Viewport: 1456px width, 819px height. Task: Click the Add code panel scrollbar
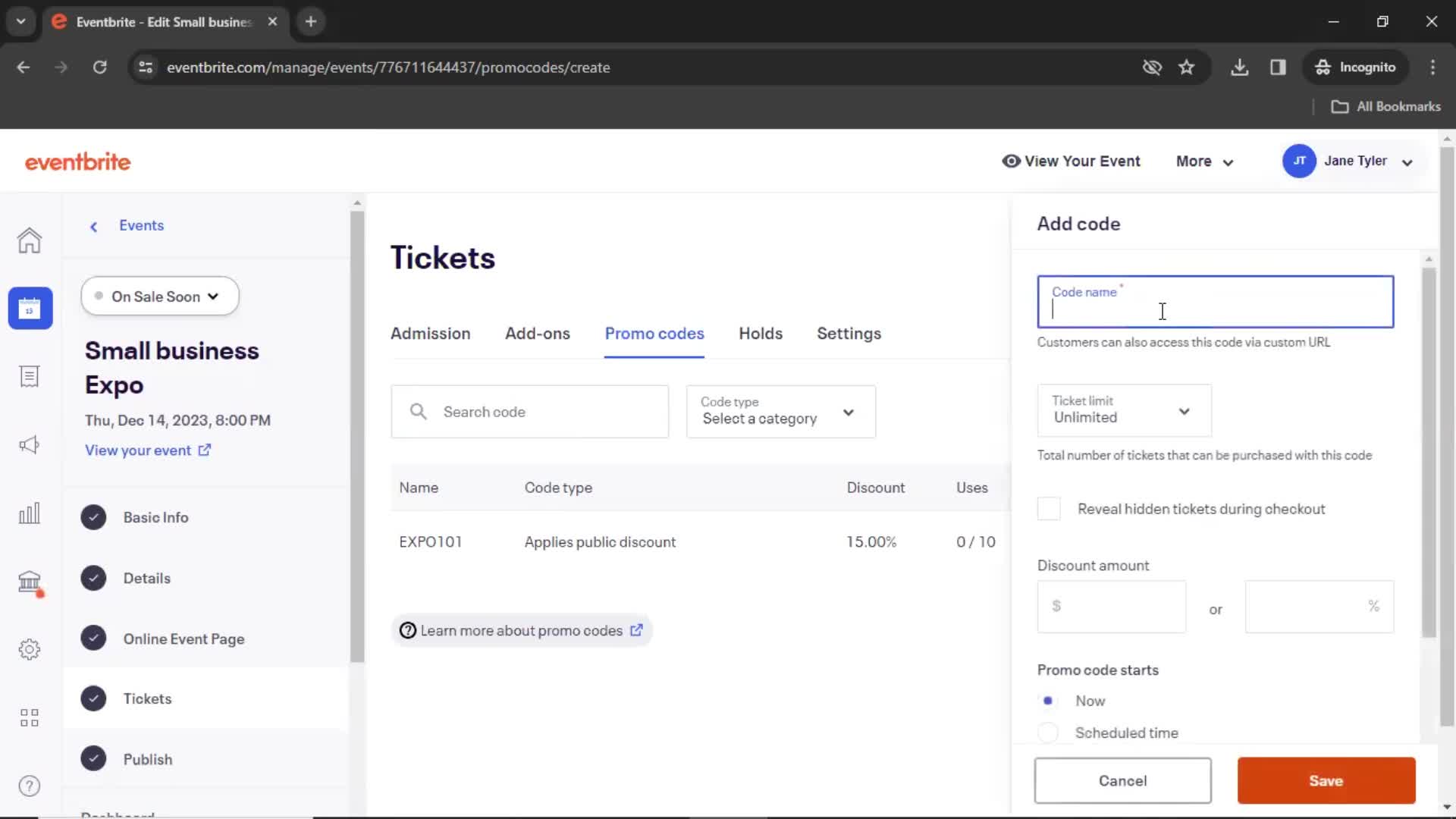(x=1429, y=453)
